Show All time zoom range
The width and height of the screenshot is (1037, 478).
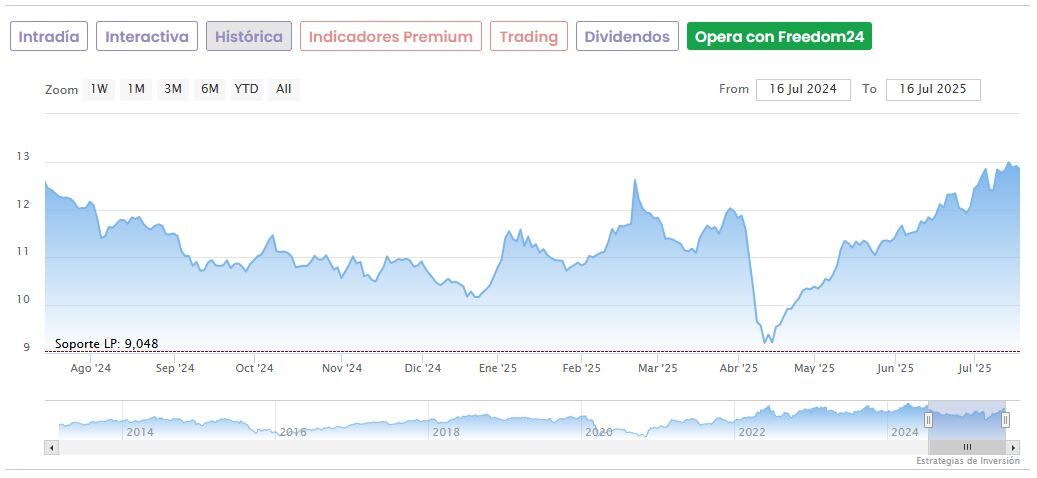pyautogui.click(x=284, y=89)
